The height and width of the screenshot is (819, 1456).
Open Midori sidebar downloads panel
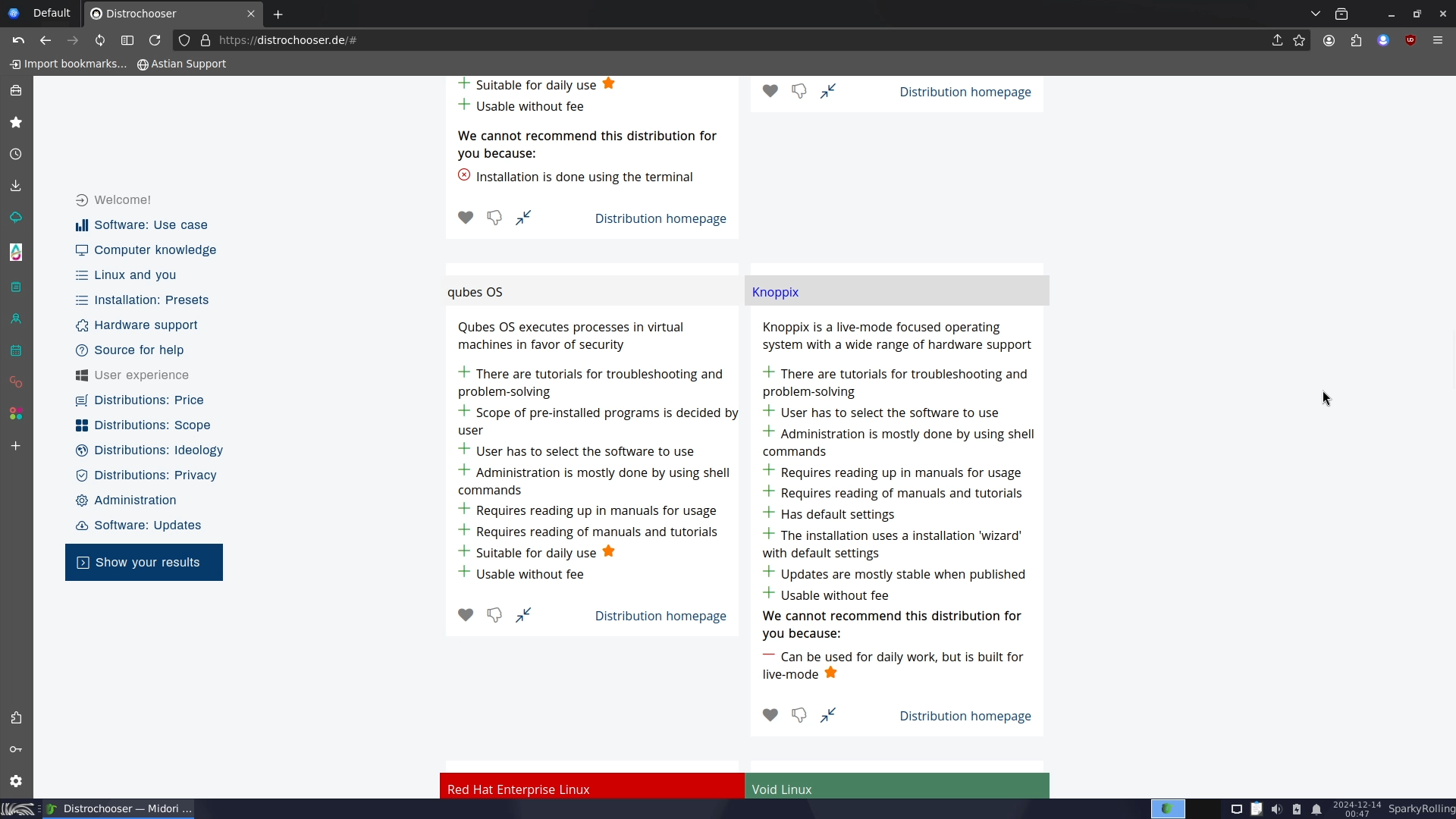pos(16,186)
